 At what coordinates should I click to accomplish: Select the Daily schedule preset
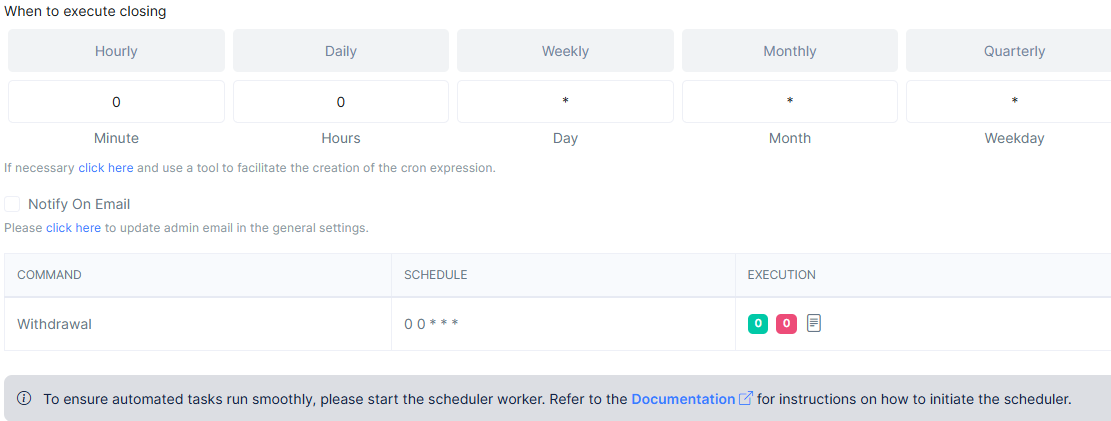(x=341, y=51)
